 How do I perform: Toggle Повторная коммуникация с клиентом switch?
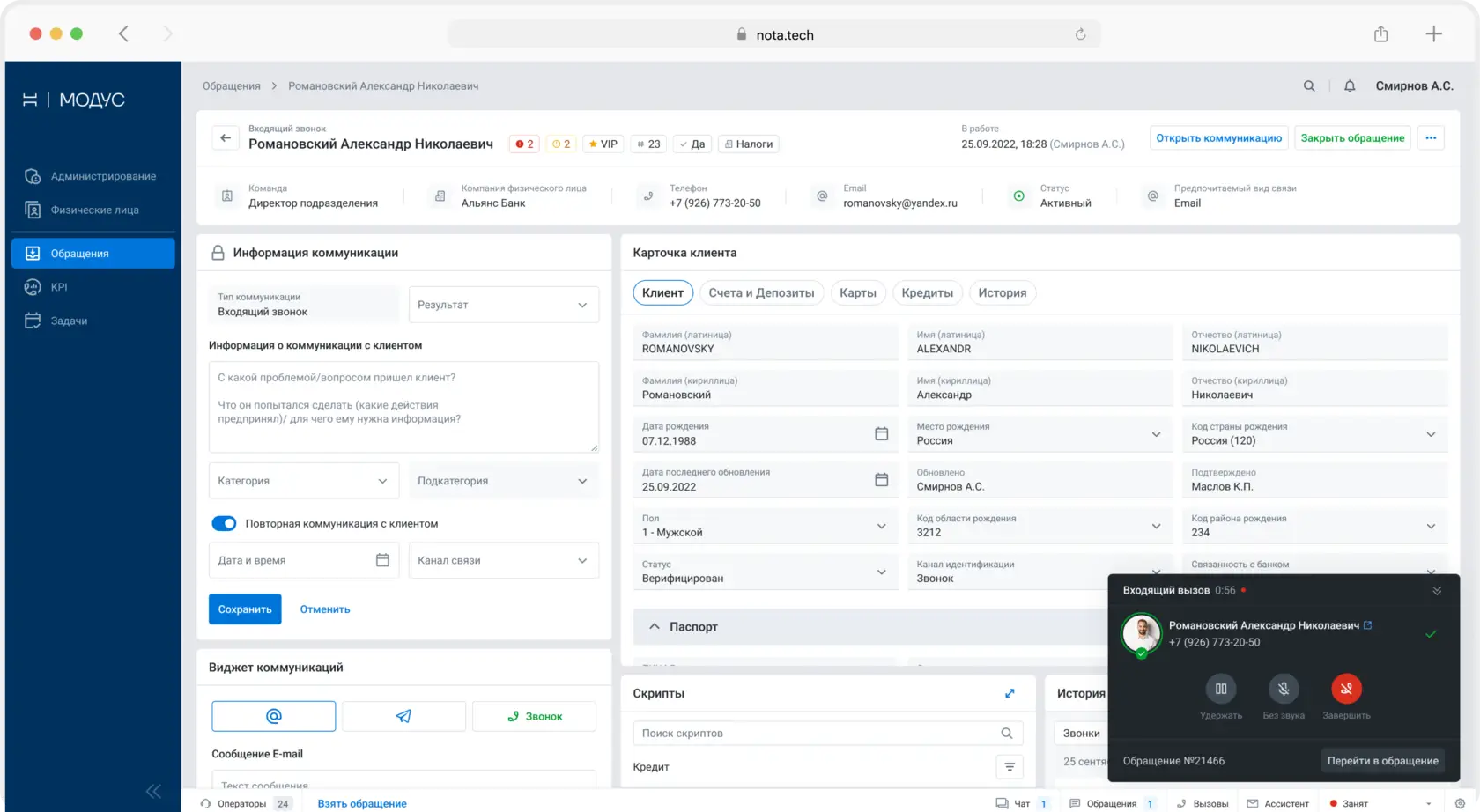coord(224,523)
